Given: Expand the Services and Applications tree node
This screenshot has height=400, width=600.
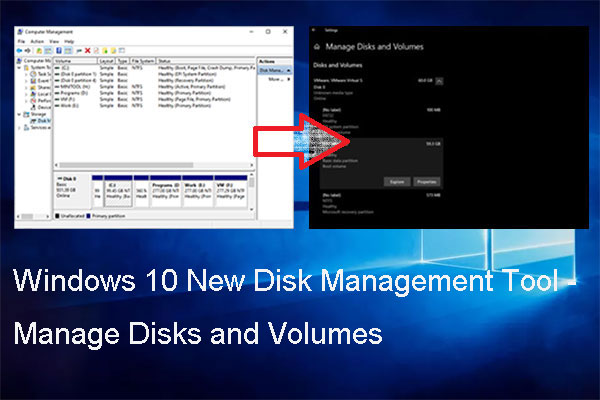Looking at the screenshot, I should (19, 128).
